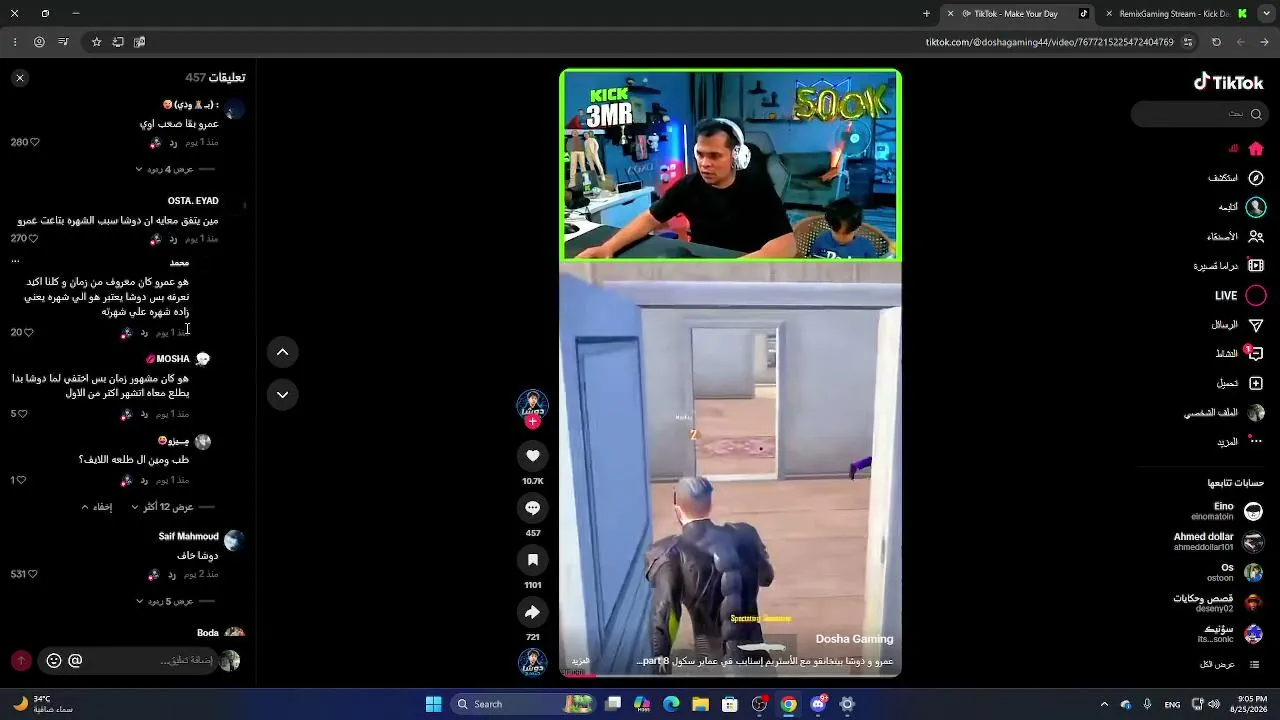Open the TikTok Home icon in the sidebar
The image size is (1280, 720).
coord(1256,148)
